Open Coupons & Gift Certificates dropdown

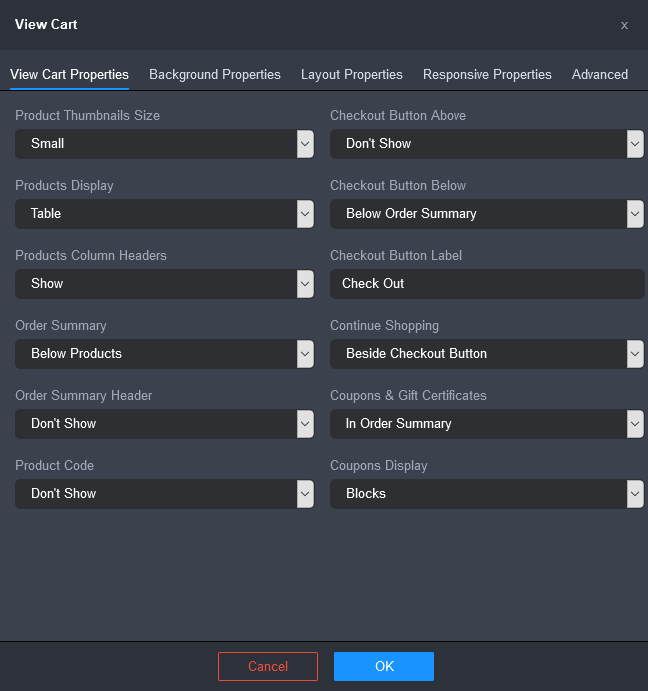coord(487,424)
